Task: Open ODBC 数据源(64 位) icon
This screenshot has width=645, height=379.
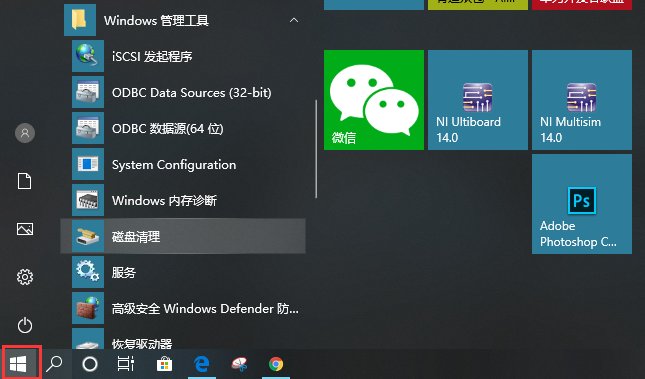Action: point(88,128)
